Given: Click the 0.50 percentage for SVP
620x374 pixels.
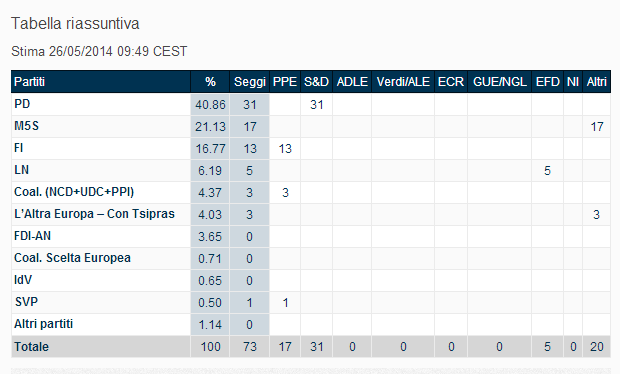Looking at the screenshot, I should click(x=210, y=303).
